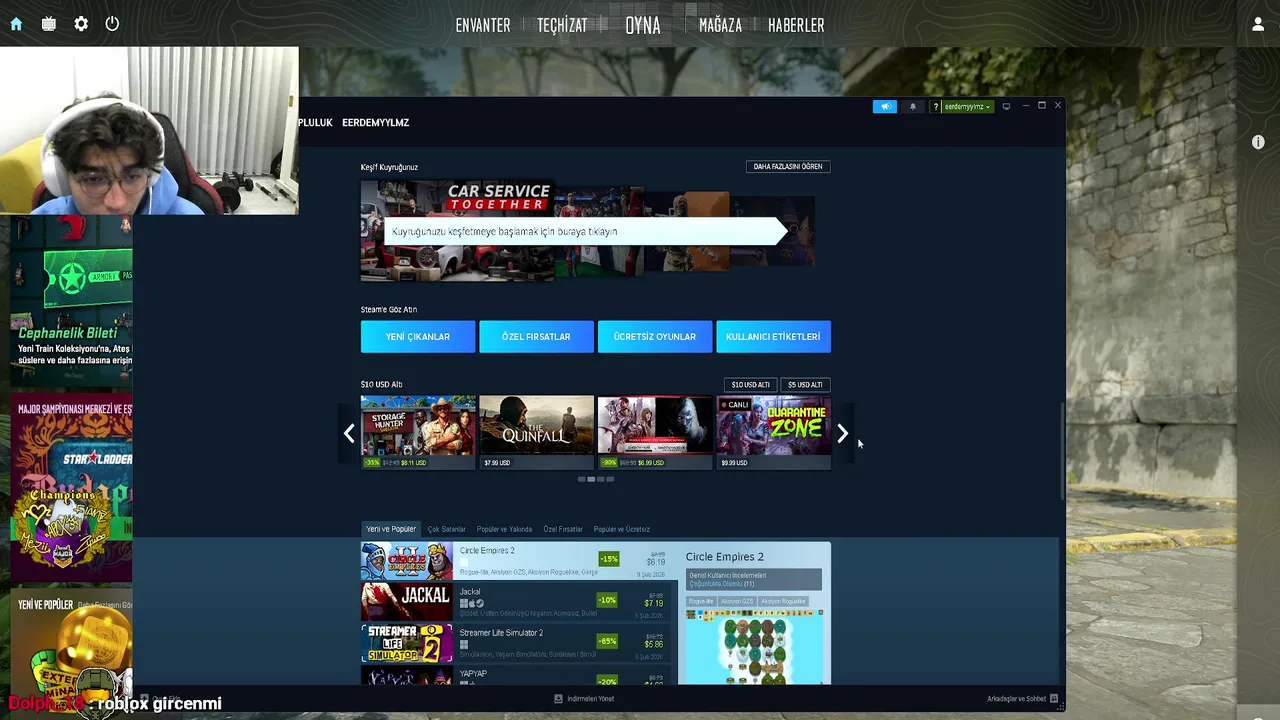
Task: Open Storage Hunter game thumbnail
Action: coord(418,432)
